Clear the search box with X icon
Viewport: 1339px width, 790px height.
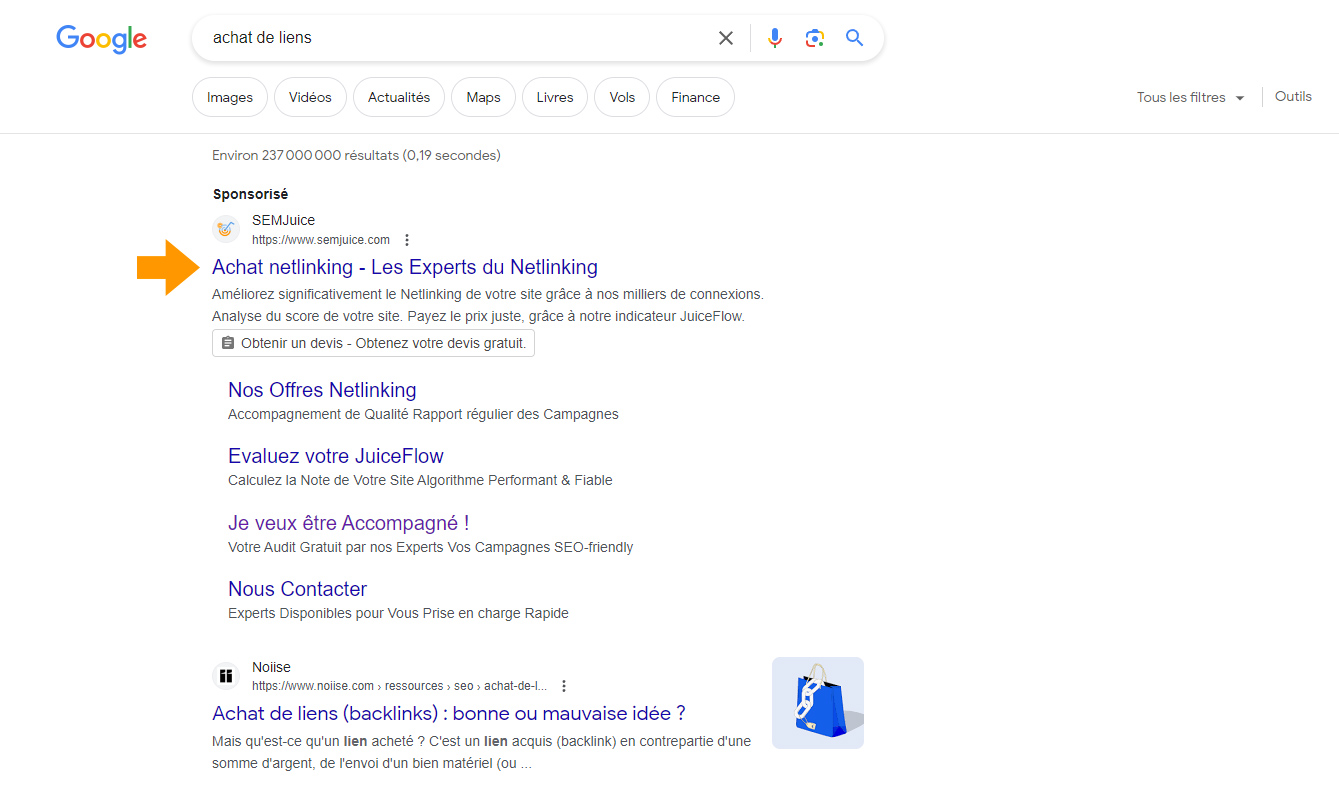point(726,38)
